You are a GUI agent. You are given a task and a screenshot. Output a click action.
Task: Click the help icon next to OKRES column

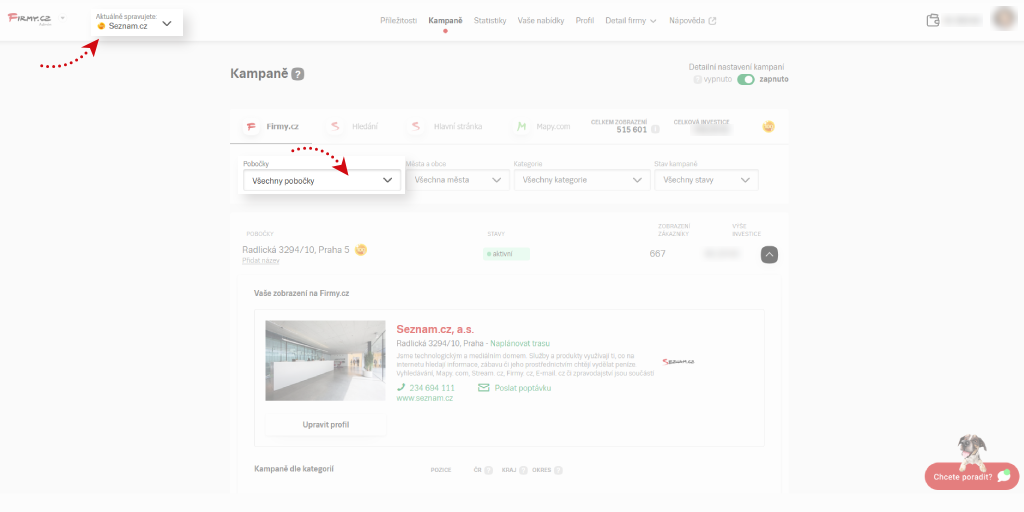point(558,470)
